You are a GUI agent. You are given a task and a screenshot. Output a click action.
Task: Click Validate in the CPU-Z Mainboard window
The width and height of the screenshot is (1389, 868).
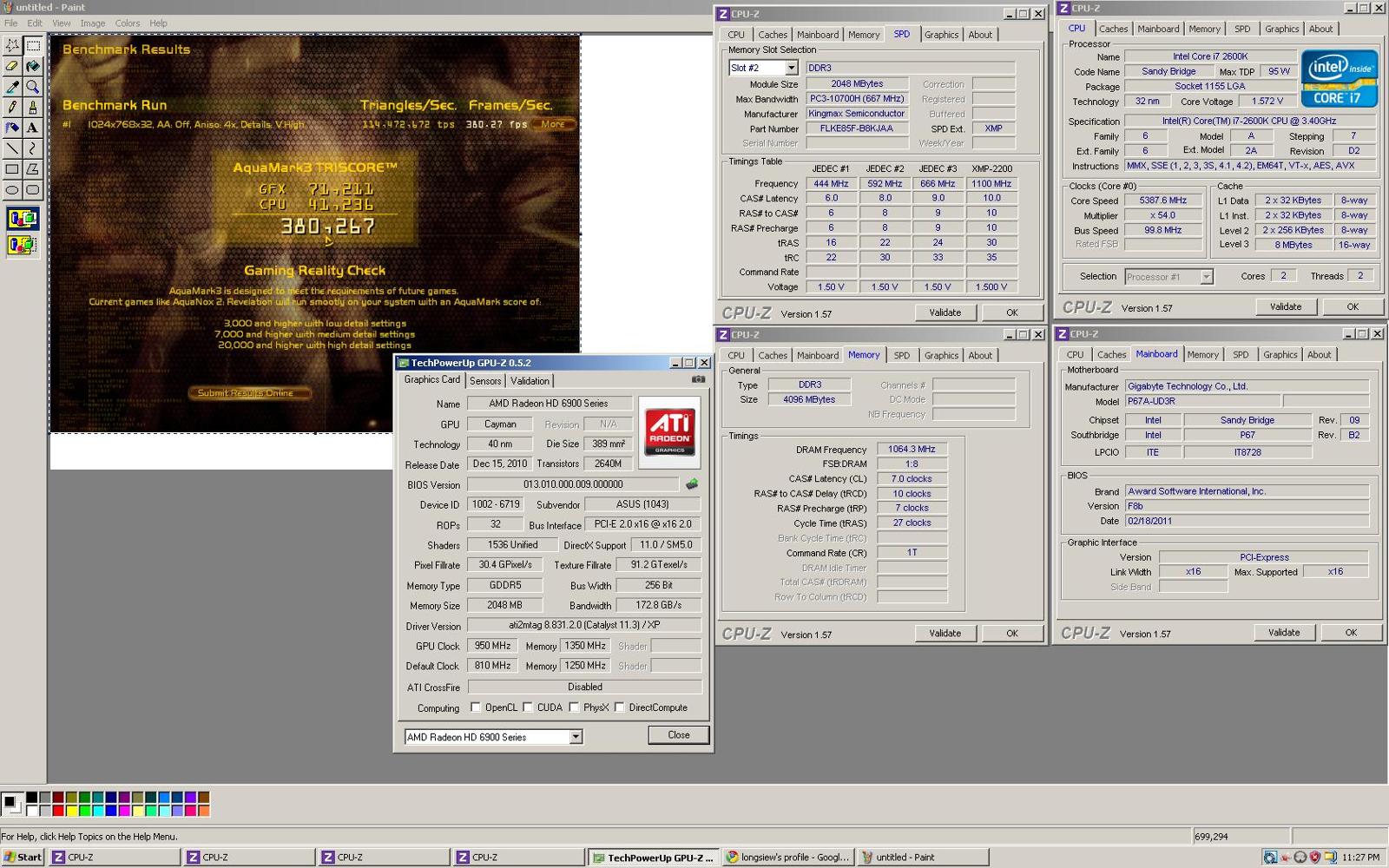click(x=1284, y=633)
